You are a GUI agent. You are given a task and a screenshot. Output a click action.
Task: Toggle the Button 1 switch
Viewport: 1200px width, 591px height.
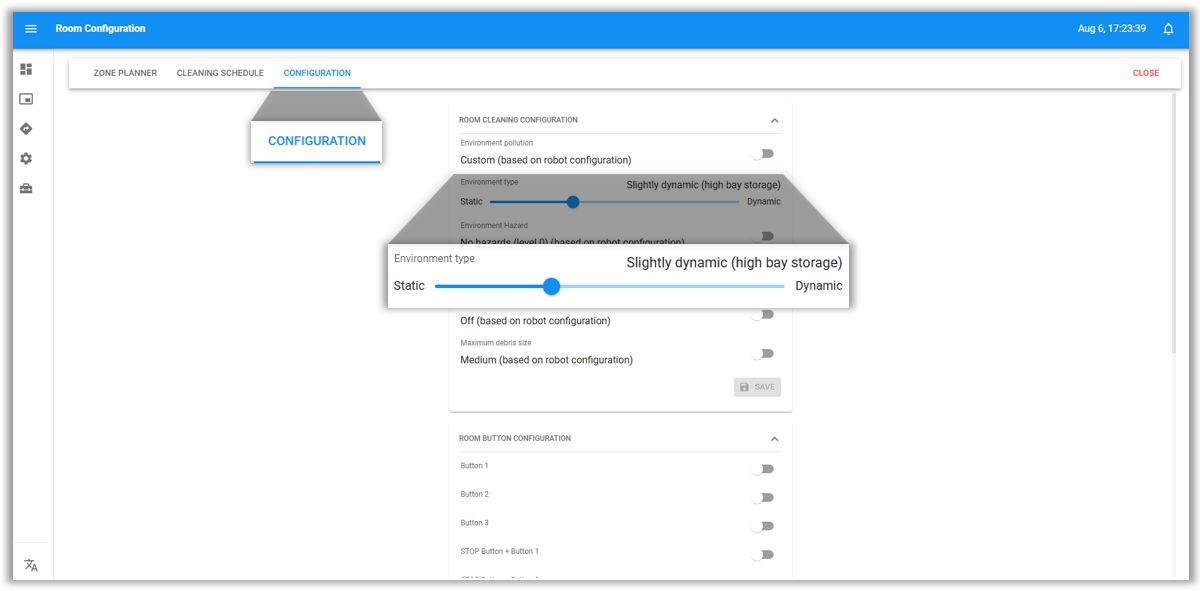point(763,469)
